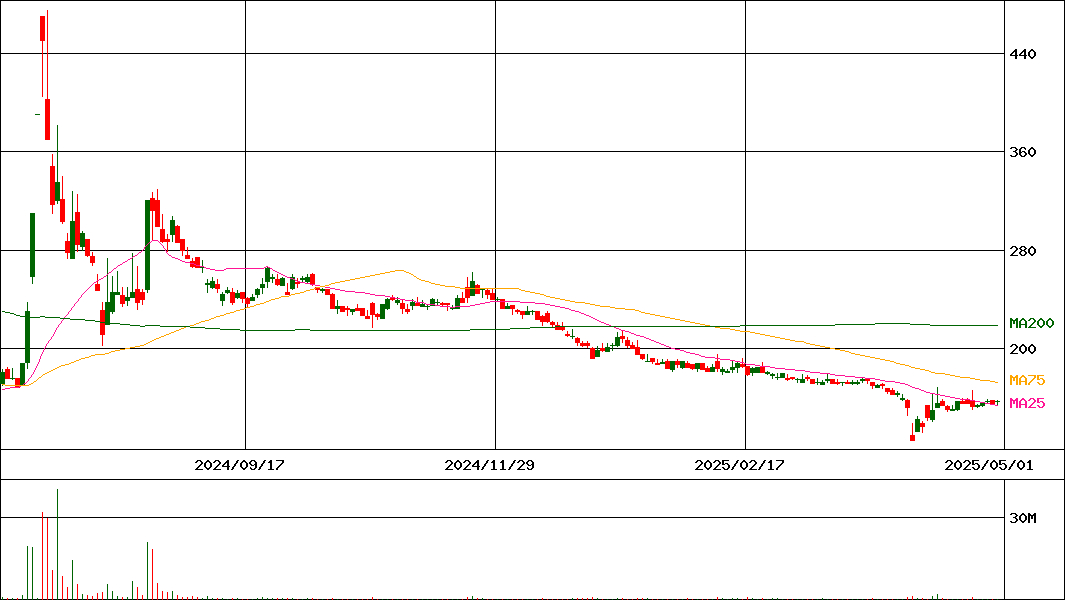Click the 30M volume axis label

tap(1023, 518)
